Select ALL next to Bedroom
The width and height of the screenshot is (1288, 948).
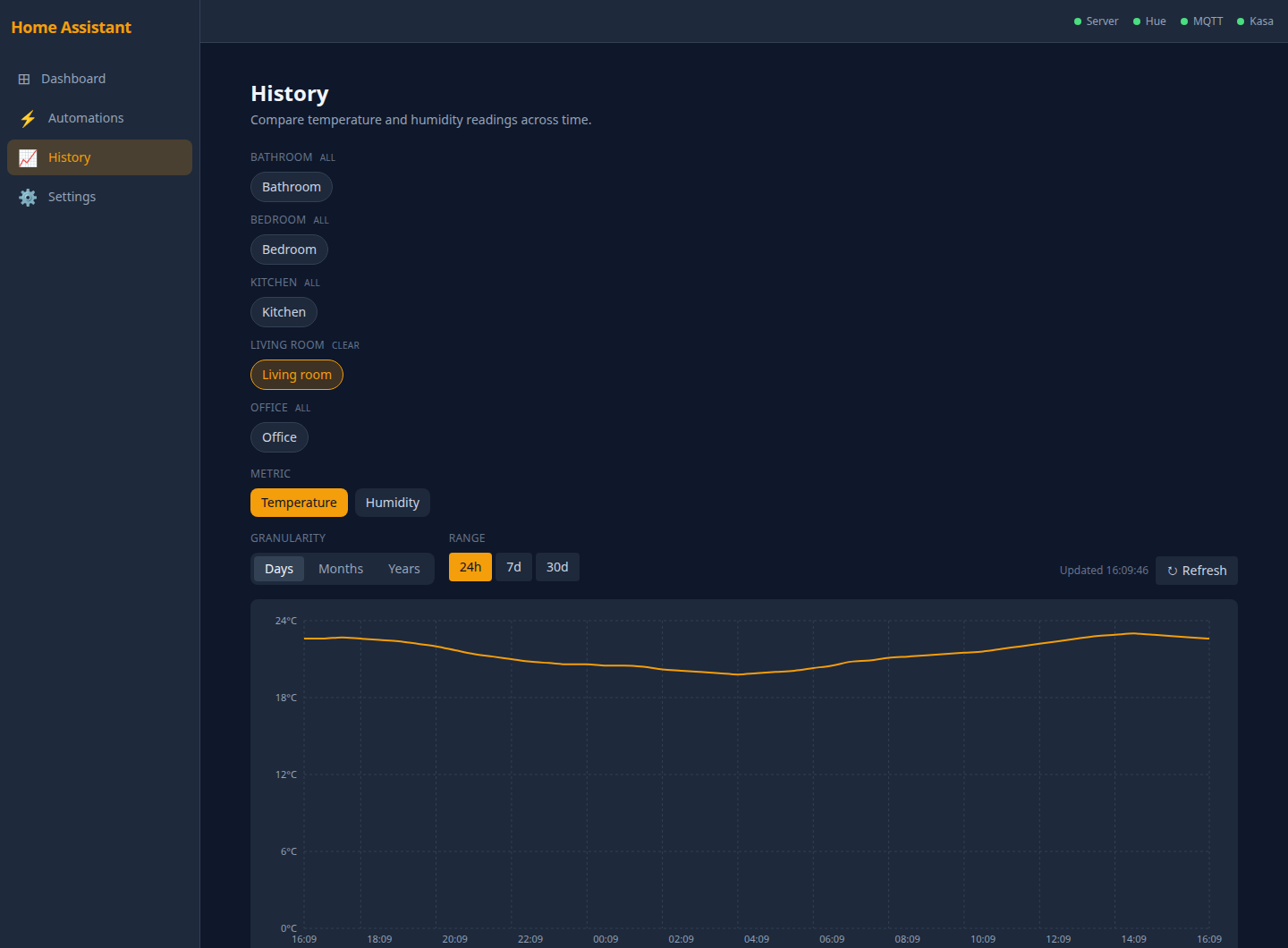click(x=321, y=220)
